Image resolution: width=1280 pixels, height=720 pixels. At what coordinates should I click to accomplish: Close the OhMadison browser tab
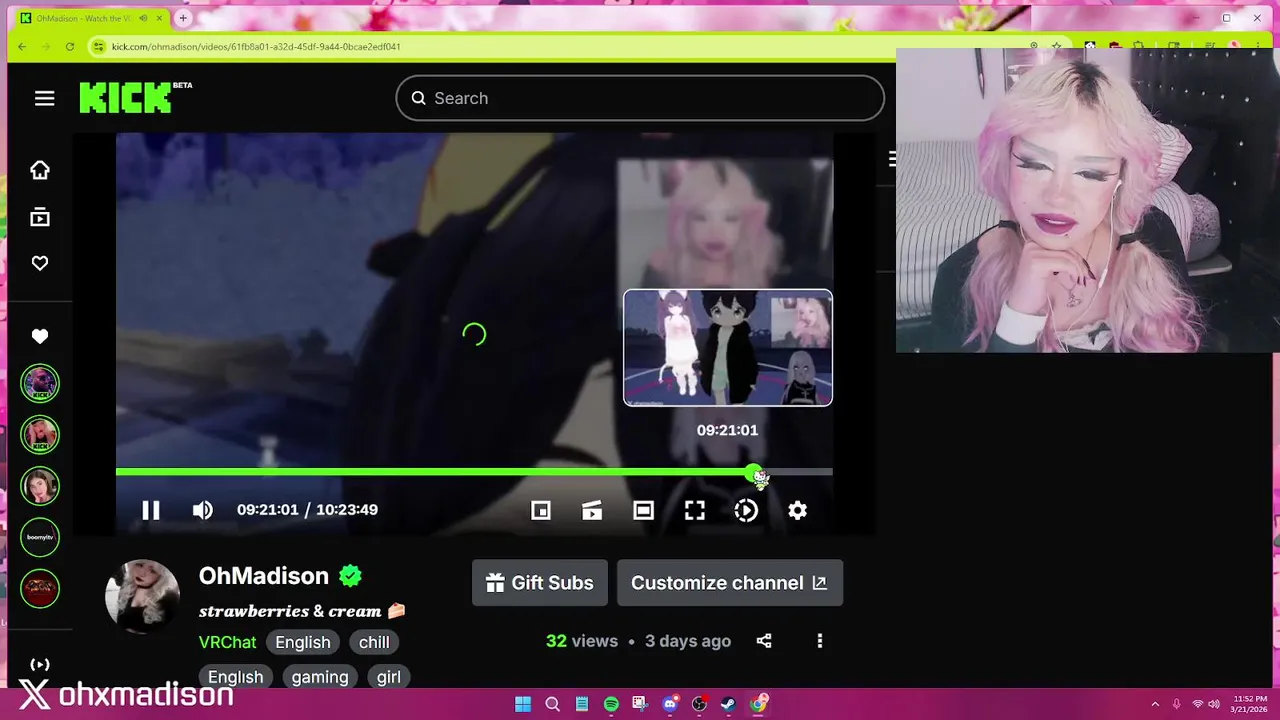(x=160, y=18)
